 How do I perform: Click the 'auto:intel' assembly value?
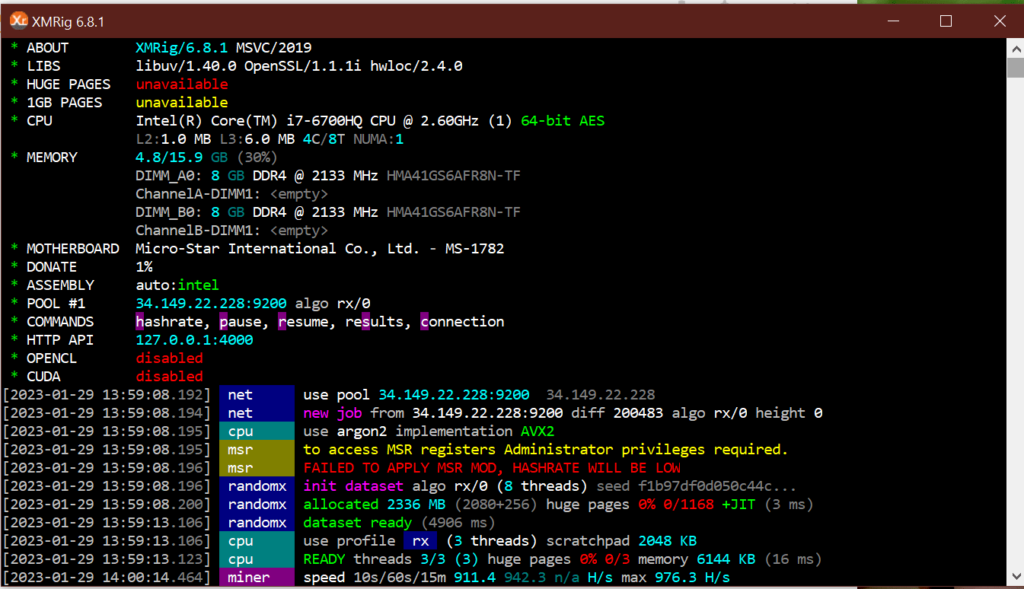[x=177, y=285]
